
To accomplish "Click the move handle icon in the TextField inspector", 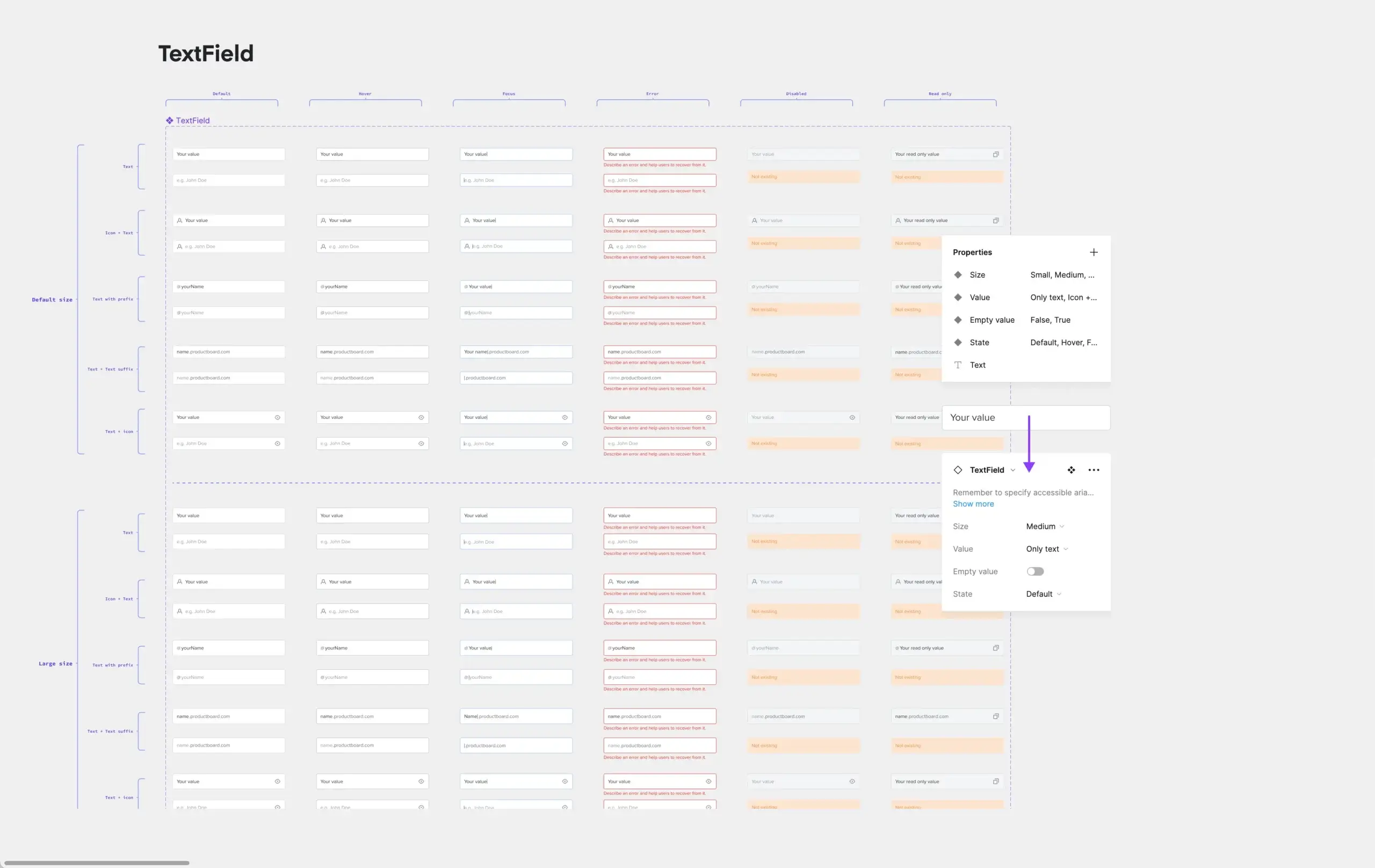I will pyautogui.click(x=1071, y=469).
